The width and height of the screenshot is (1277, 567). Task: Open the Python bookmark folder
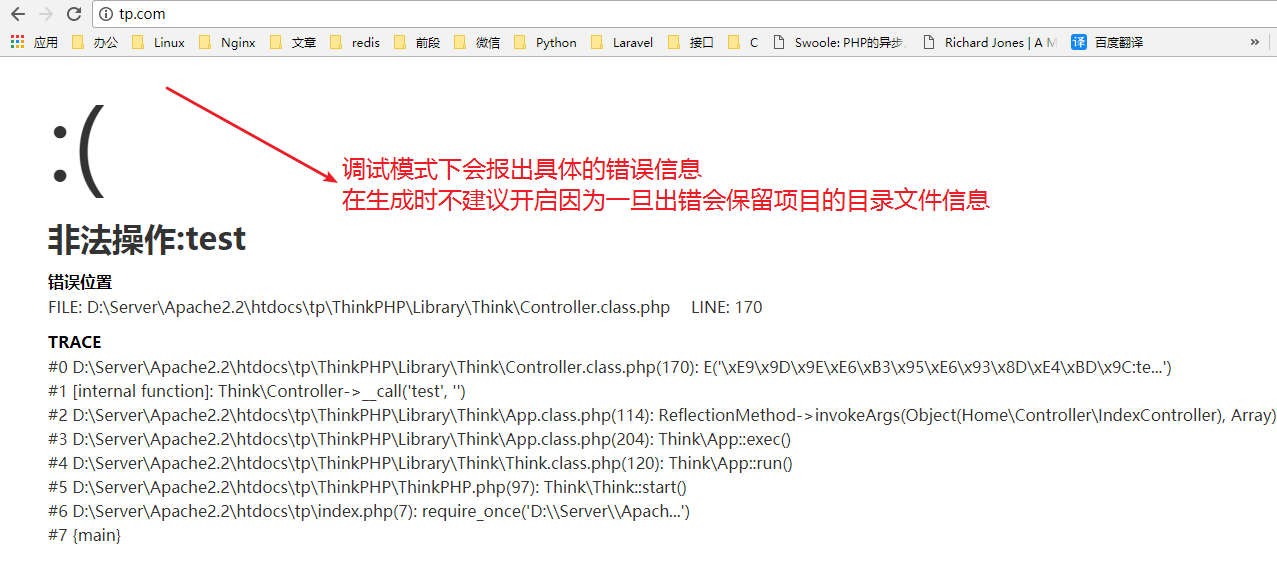tap(545, 42)
